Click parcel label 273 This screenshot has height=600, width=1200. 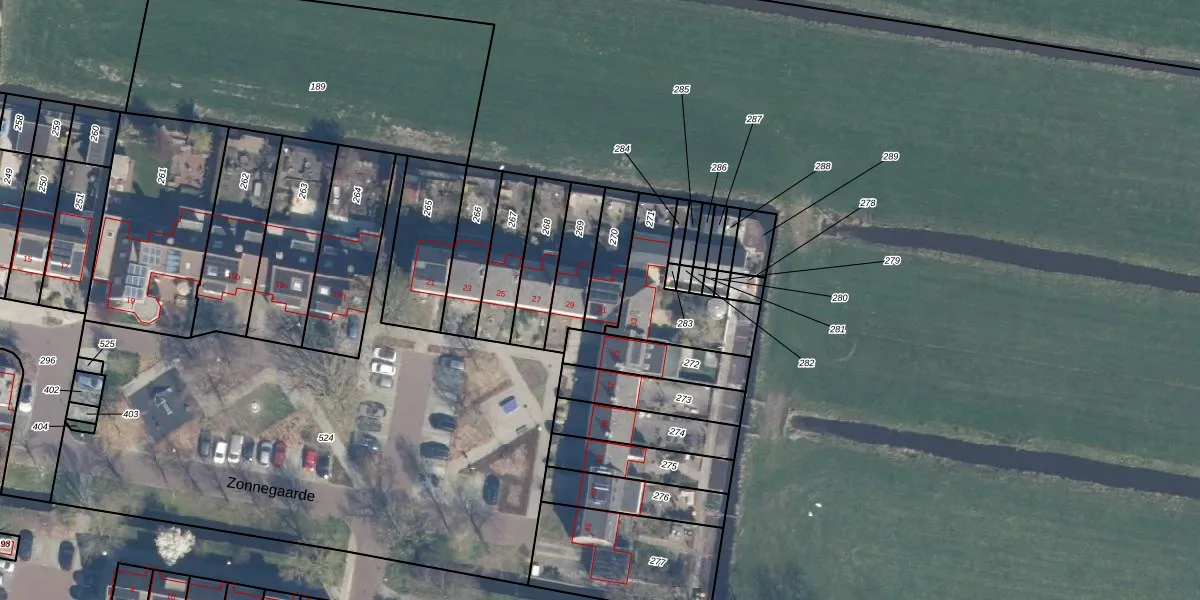coord(684,399)
